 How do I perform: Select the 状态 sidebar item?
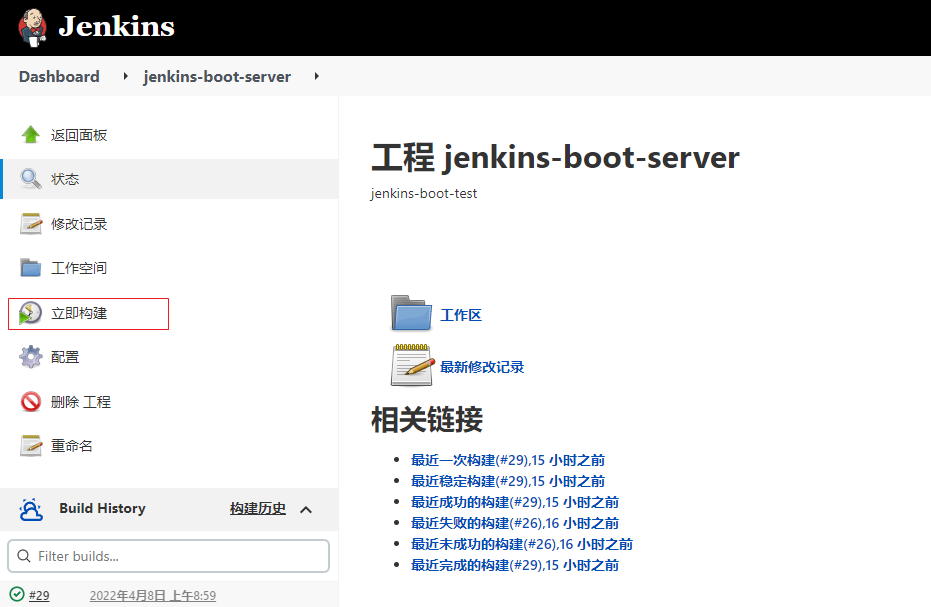point(170,179)
